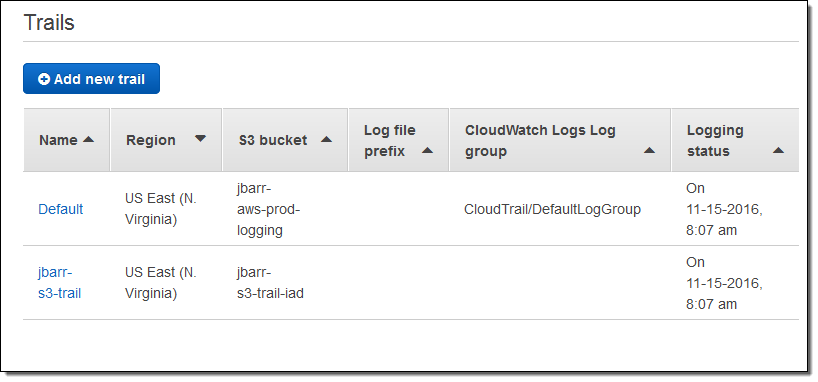The image size is (818, 382).
Task: Click the Logging status header text
Action: pos(715,140)
